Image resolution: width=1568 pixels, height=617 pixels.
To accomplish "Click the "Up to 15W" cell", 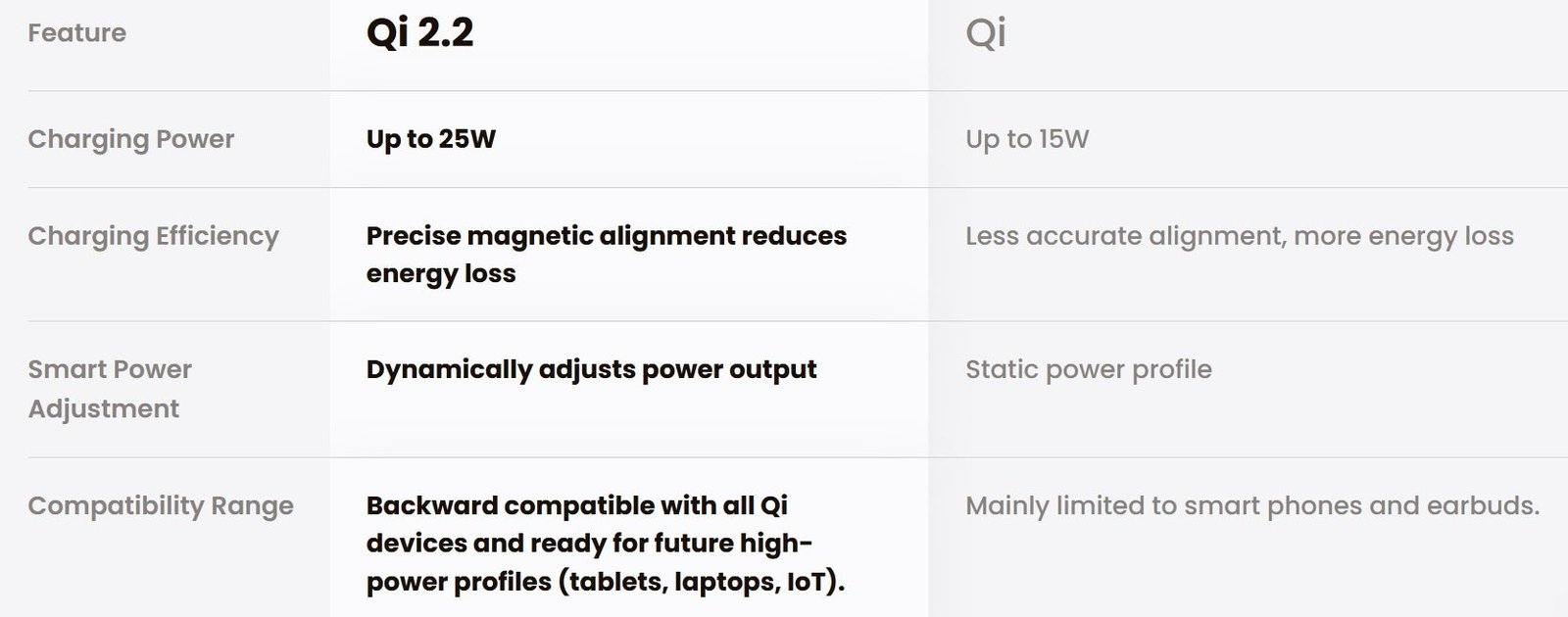I will coord(1026,139).
